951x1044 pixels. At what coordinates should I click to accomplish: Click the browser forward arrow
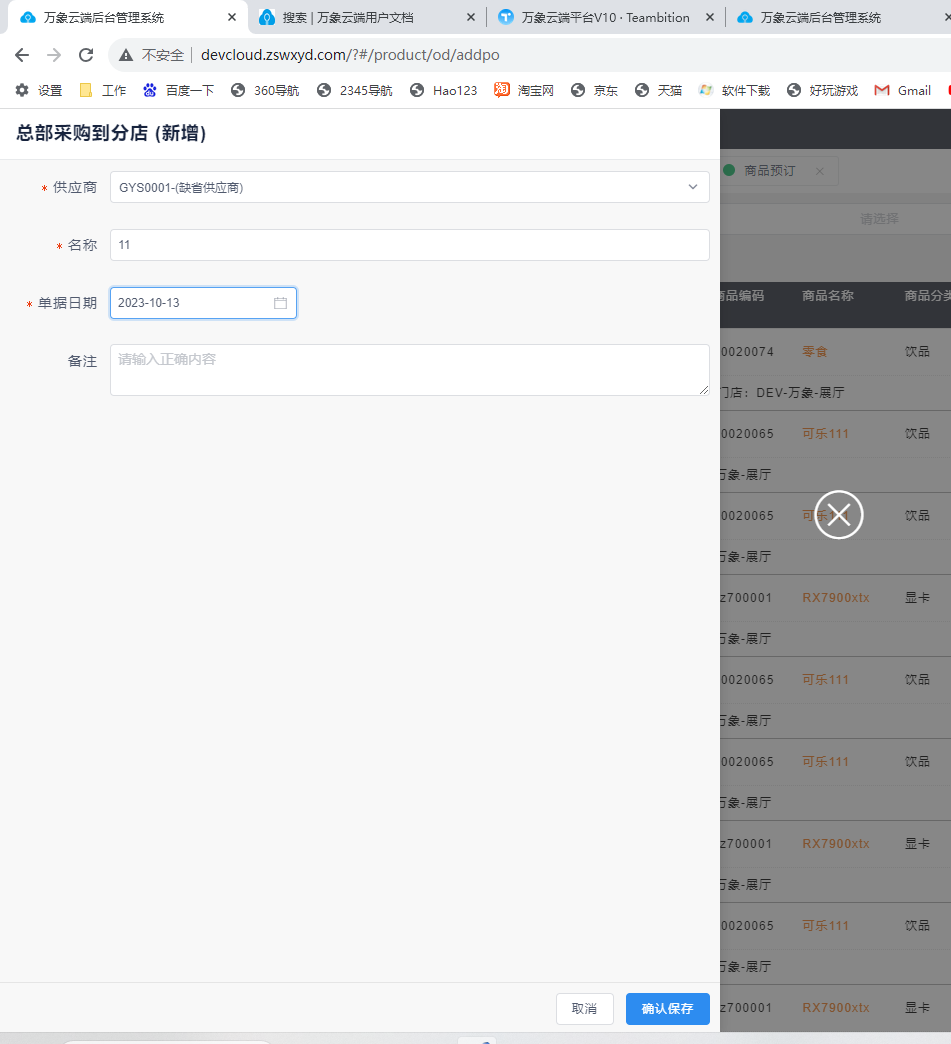[x=54, y=55]
